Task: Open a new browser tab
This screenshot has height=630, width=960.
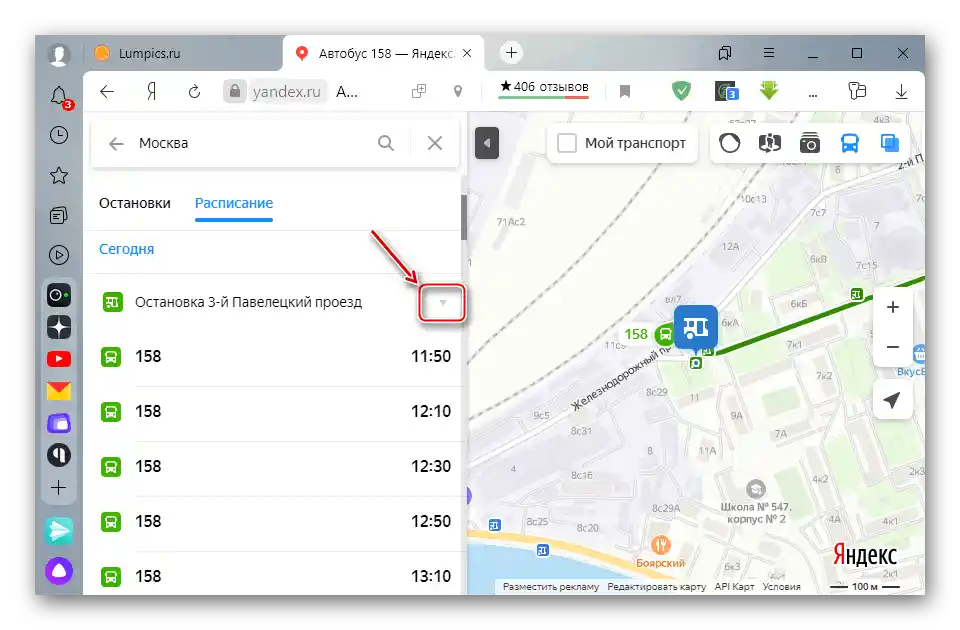Action: (x=511, y=53)
